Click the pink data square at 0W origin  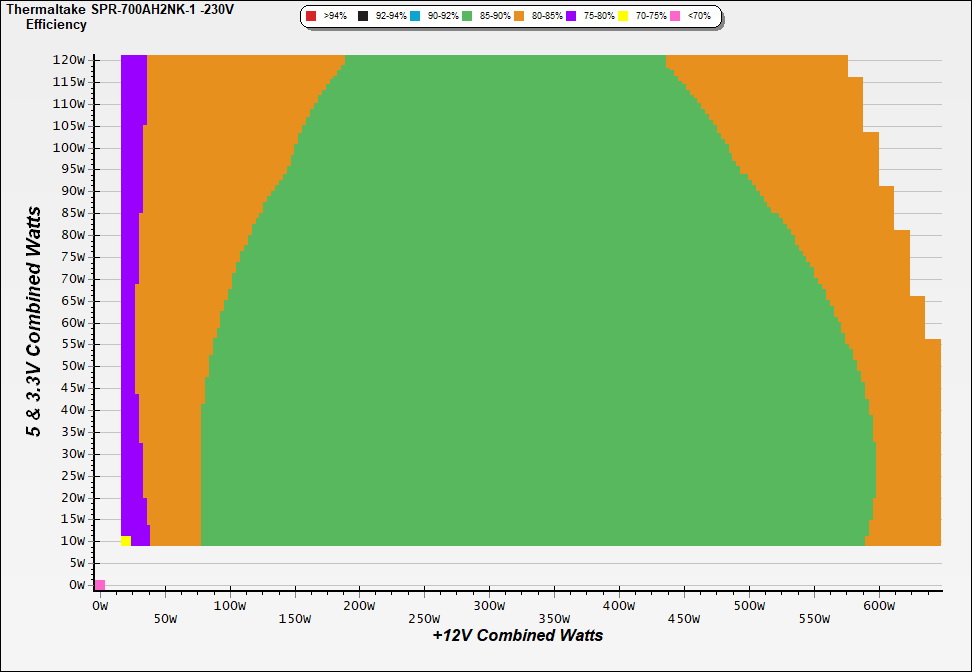coord(100,585)
